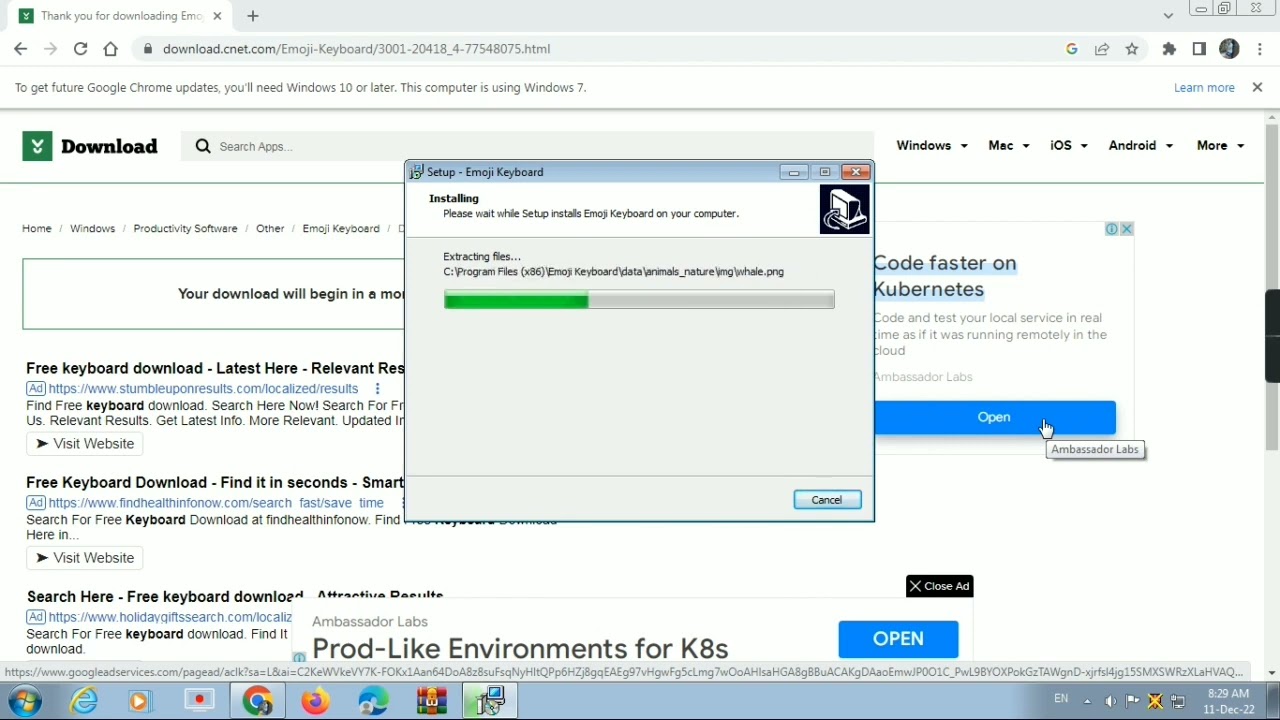View site security lock information
Image resolution: width=1280 pixels, height=720 pixels.
pyautogui.click(x=148, y=49)
